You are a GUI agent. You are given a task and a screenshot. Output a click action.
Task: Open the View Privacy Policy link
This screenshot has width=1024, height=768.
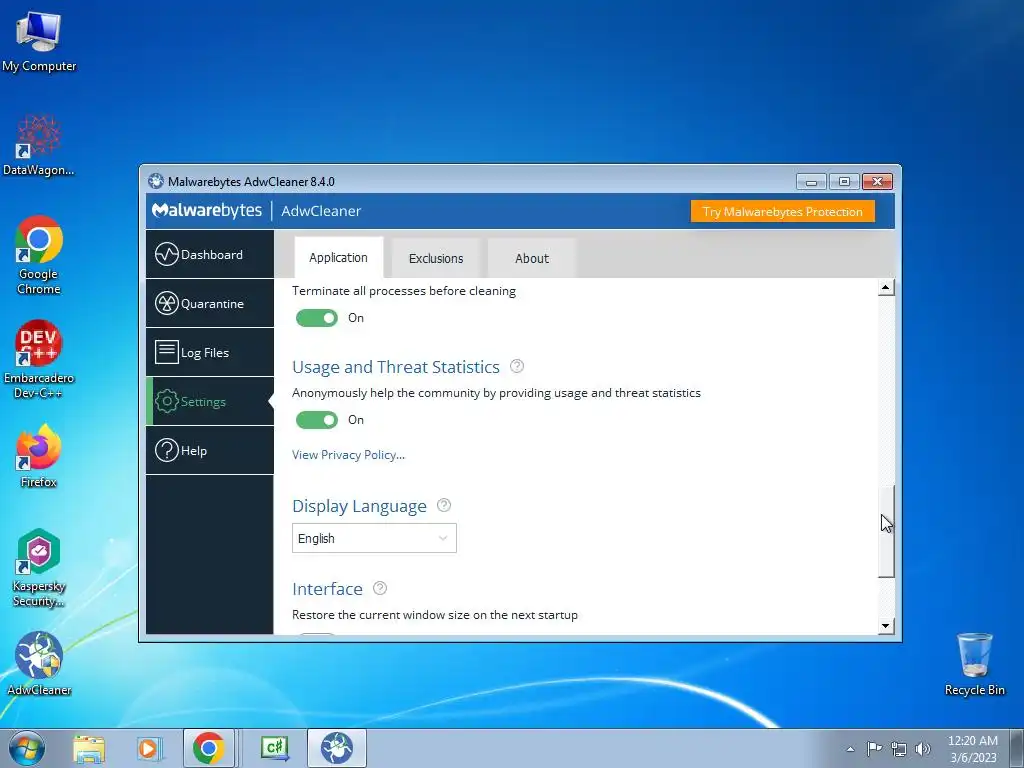click(348, 455)
